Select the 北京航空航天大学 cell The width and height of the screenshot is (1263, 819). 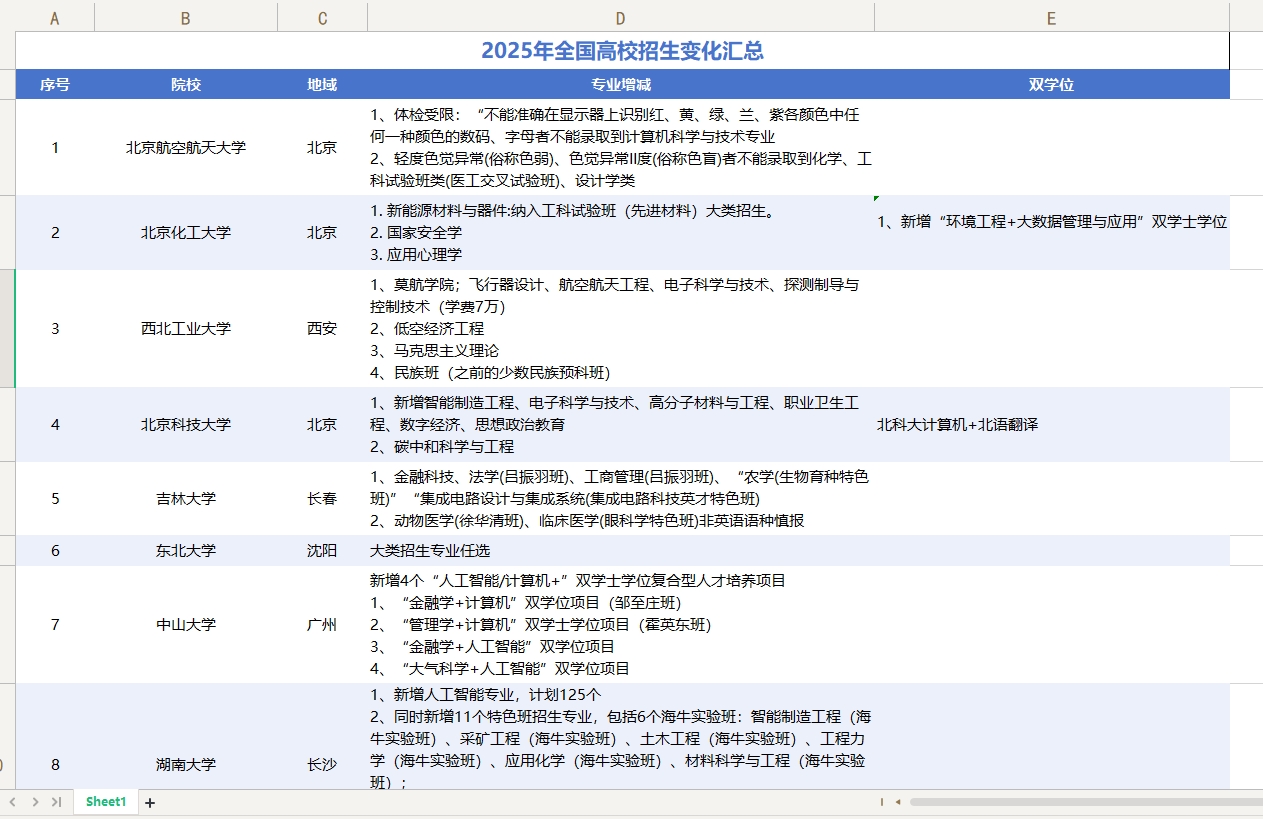[185, 147]
